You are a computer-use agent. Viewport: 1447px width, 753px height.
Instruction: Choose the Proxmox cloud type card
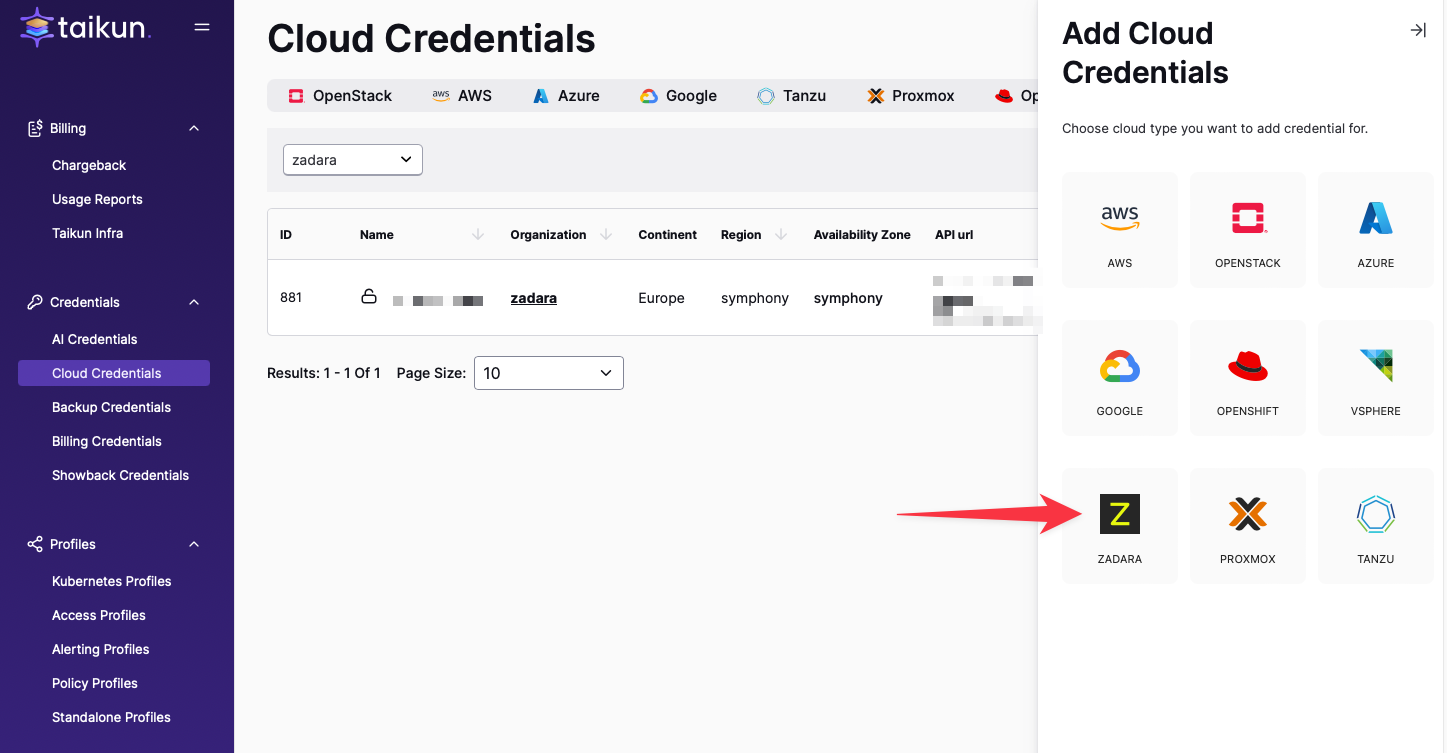coord(1248,526)
